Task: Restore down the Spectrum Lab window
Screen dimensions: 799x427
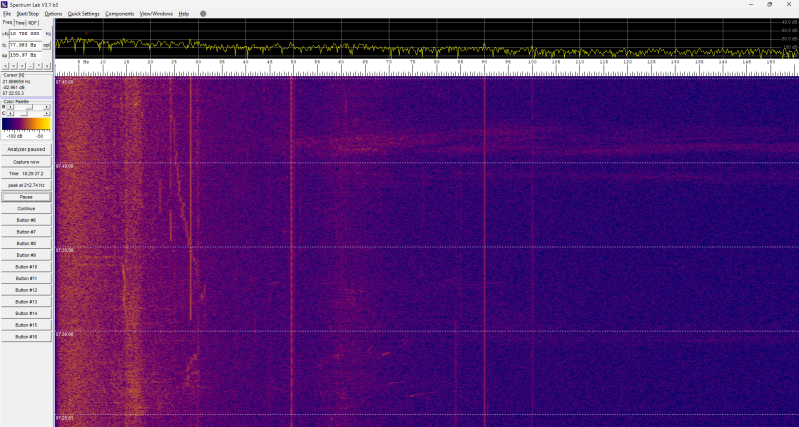Action: [x=769, y=5]
